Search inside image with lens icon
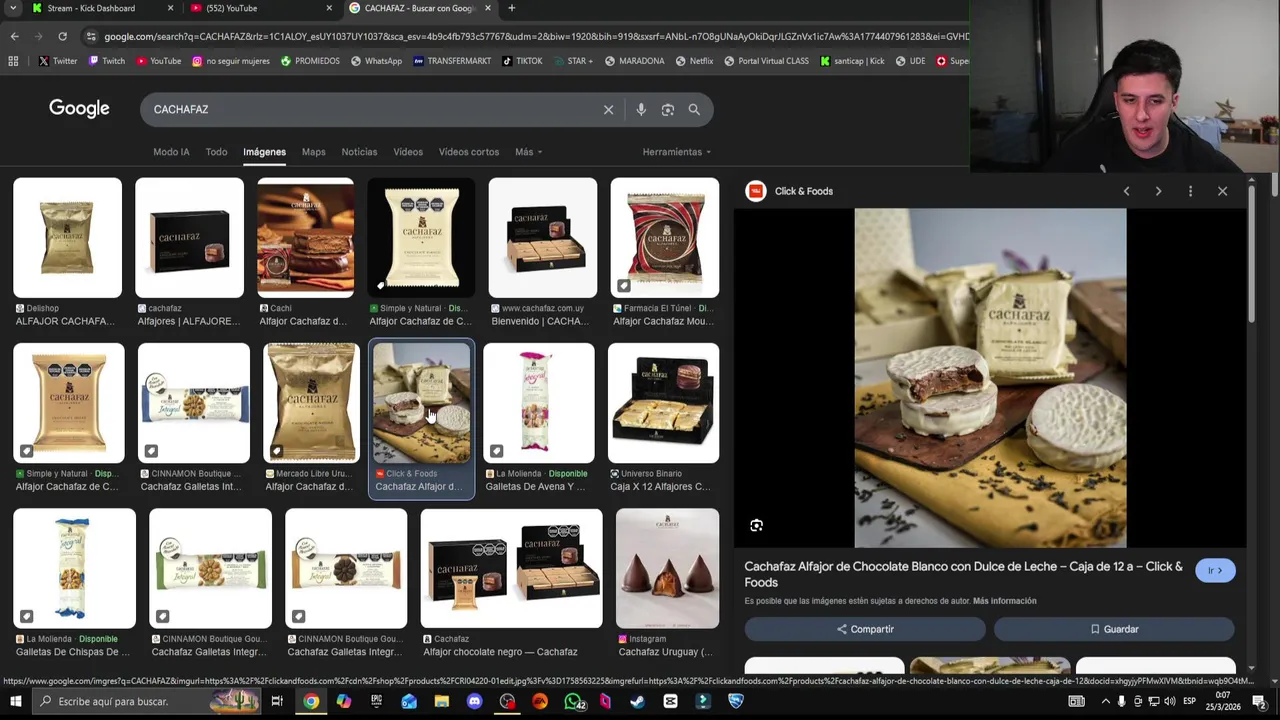The image size is (1280, 720). point(756,525)
